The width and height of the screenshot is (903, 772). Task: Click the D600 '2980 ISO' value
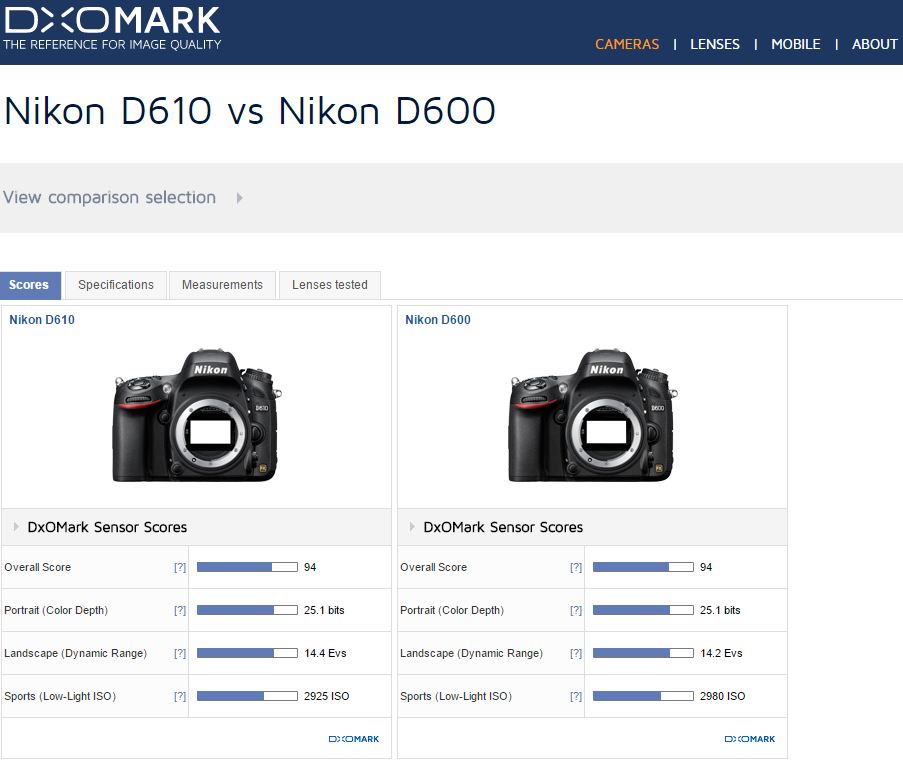(722, 696)
